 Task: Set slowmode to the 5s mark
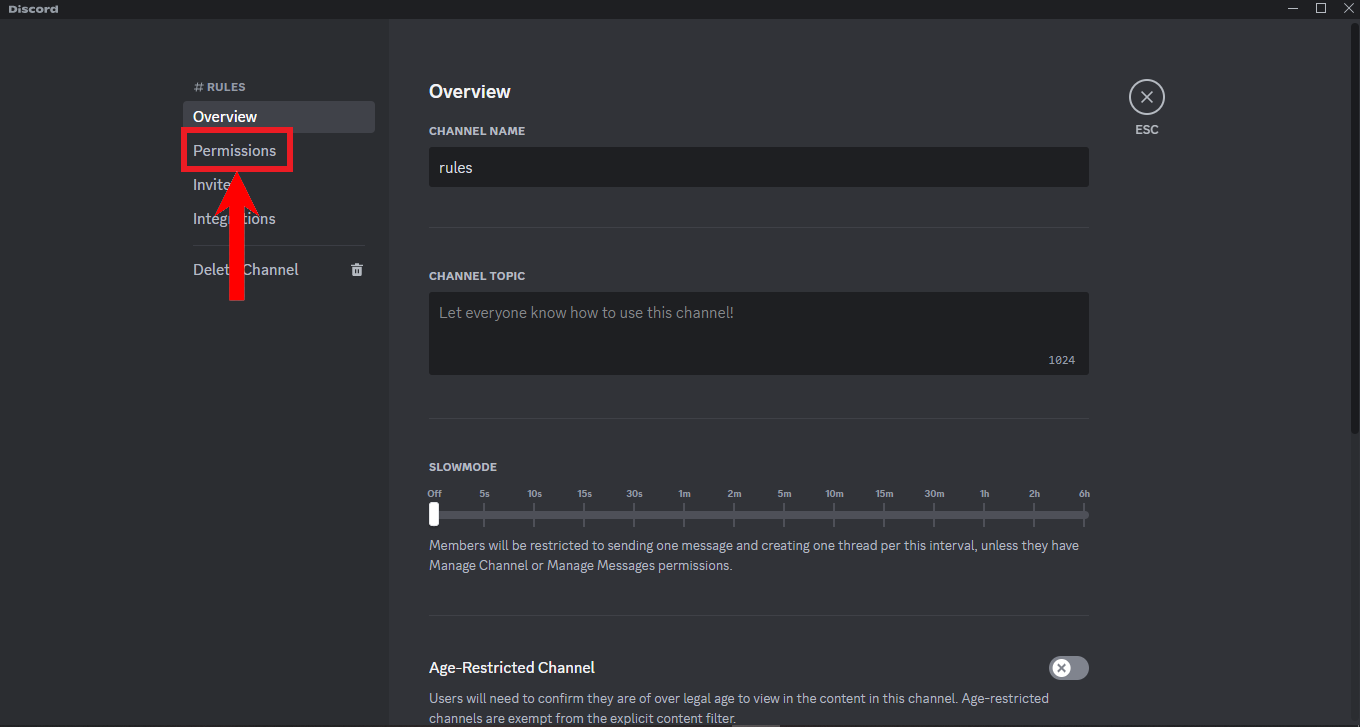tap(484, 514)
